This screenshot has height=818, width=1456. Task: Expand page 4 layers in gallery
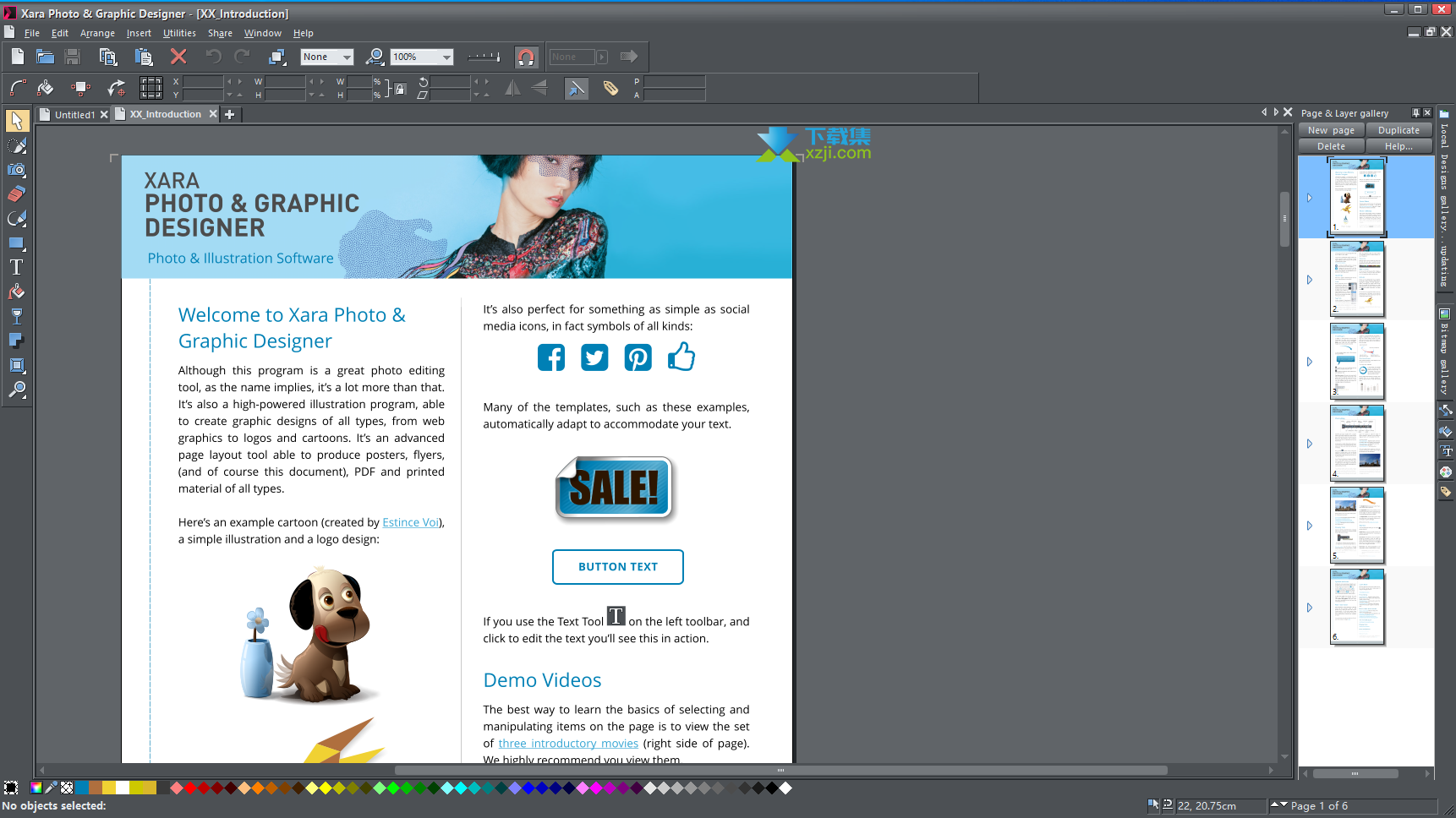1310,444
